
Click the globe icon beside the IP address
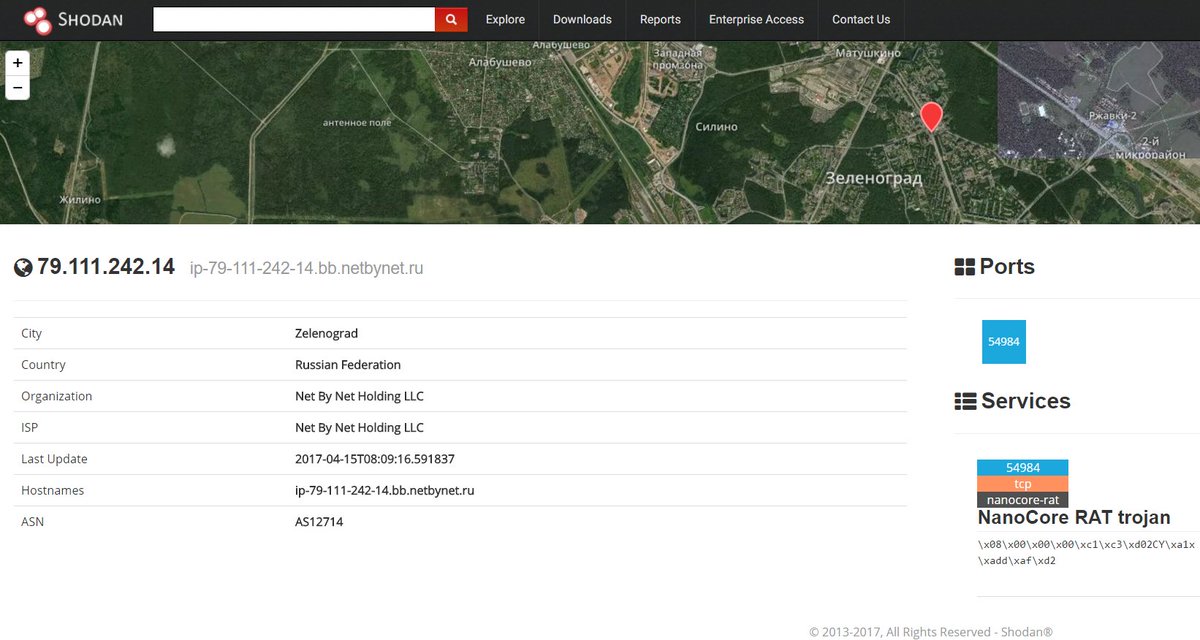tap(23, 268)
